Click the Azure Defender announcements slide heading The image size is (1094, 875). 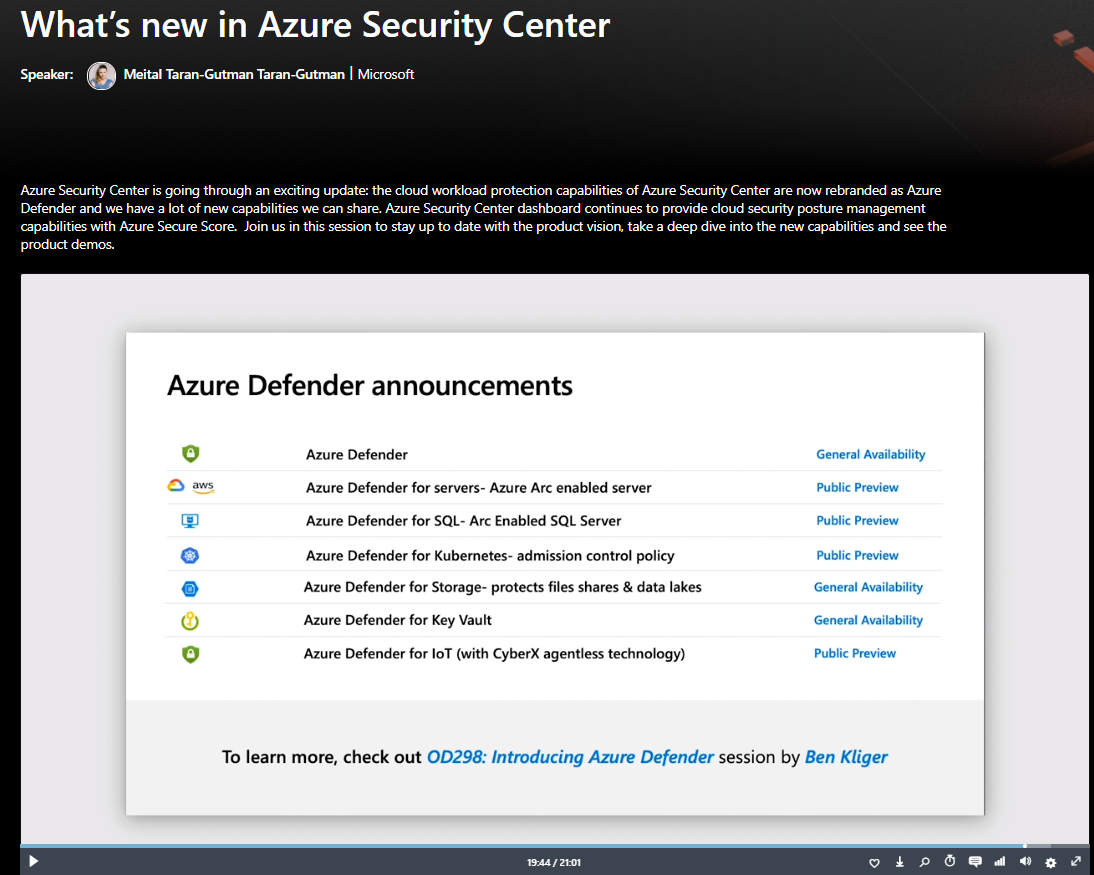click(370, 385)
